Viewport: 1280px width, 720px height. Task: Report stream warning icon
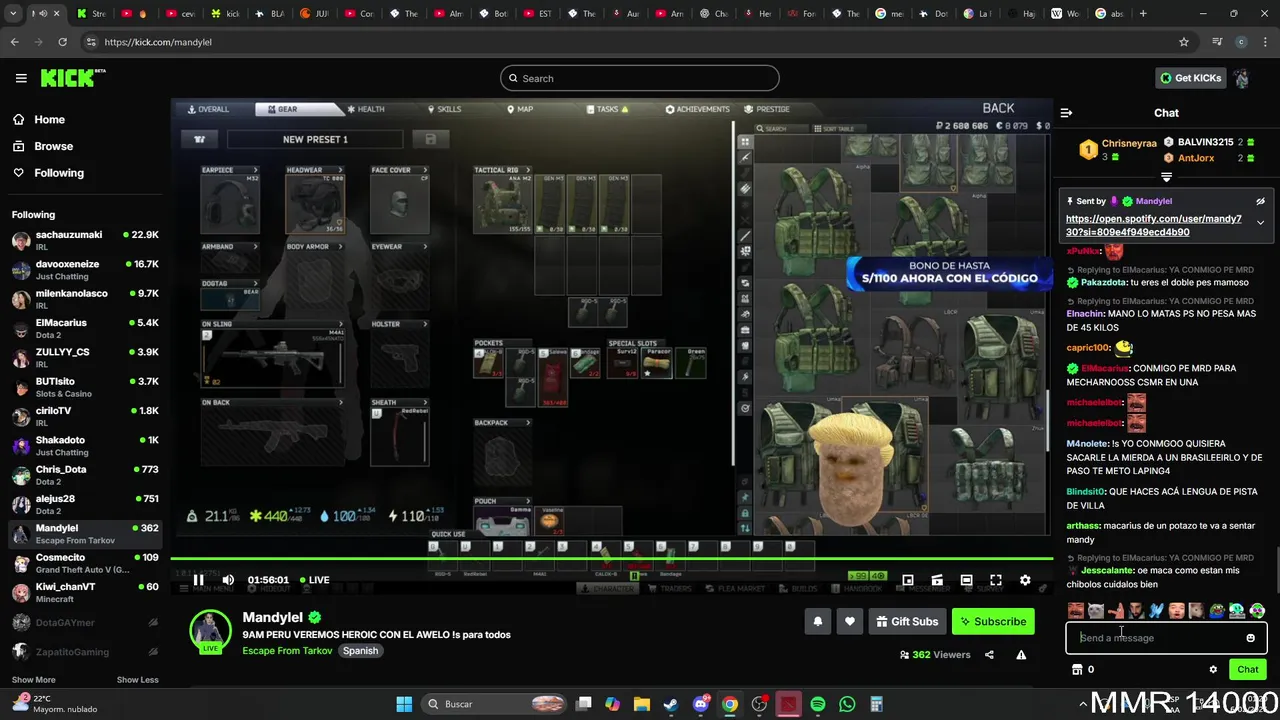[x=1021, y=655]
